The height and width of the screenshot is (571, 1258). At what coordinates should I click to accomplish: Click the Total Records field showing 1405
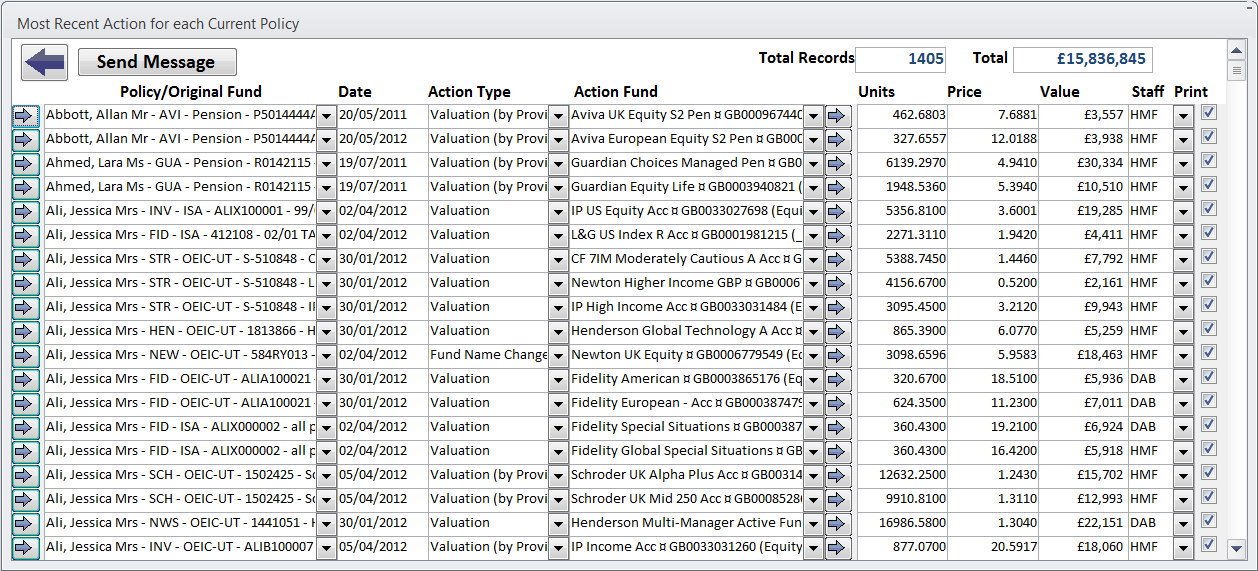coord(900,59)
